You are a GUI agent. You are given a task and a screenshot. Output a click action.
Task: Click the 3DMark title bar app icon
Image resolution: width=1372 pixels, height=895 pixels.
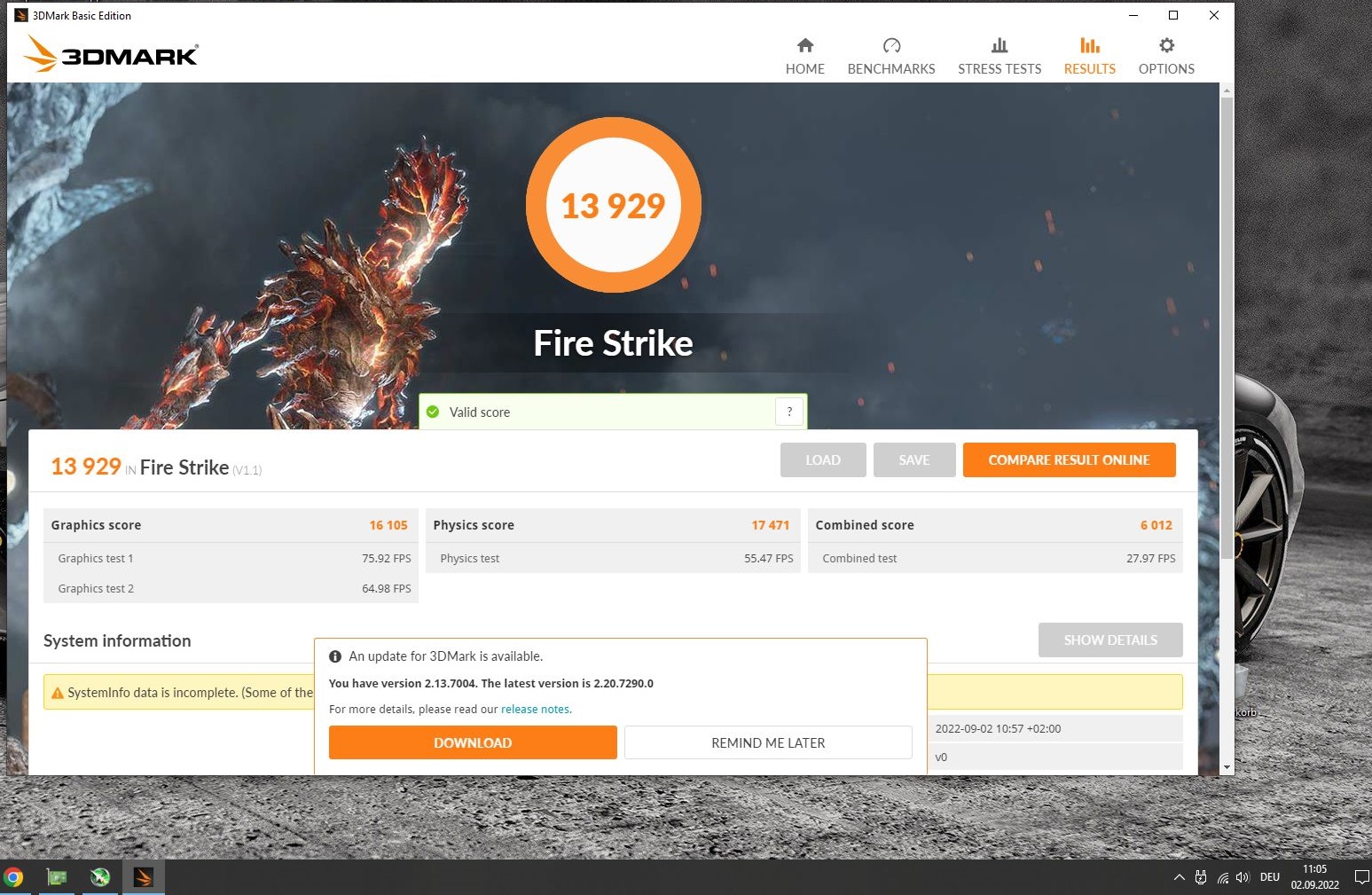[x=21, y=15]
